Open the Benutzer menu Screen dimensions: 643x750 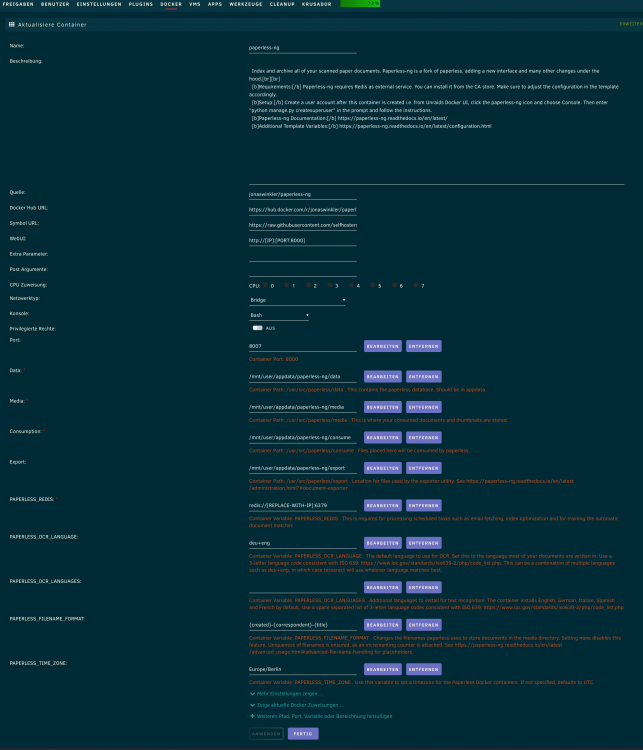[55, 4]
